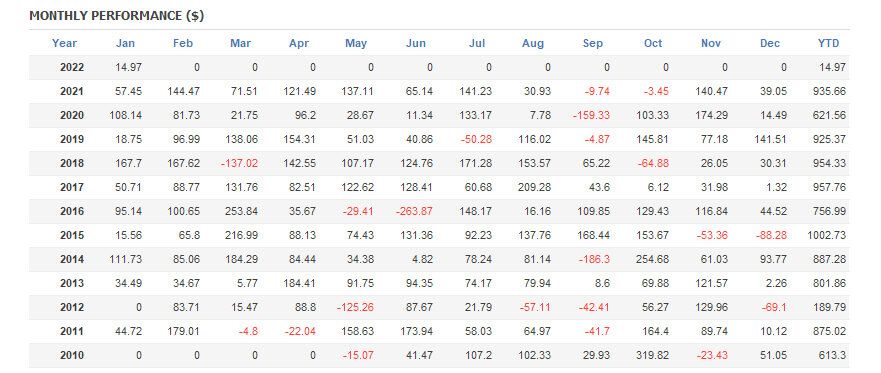Select the 613.3 YTD value for 2010
The height and width of the screenshot is (373, 881).
pos(833,356)
